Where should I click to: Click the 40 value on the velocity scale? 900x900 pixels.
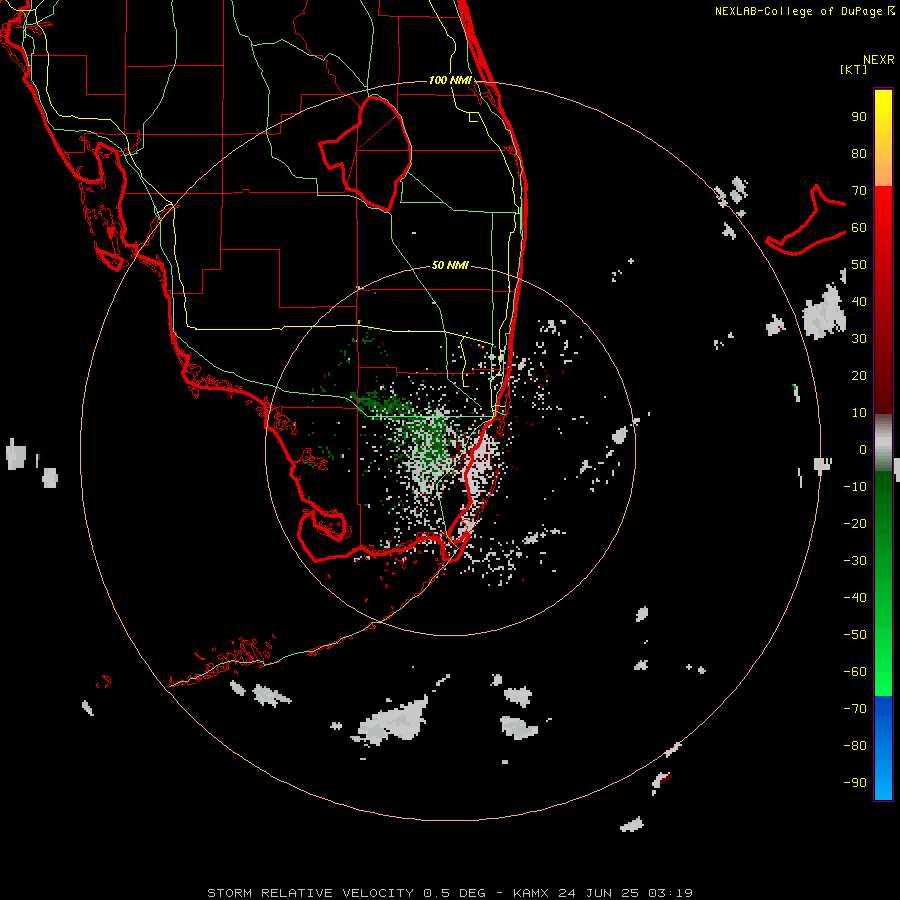coord(859,302)
